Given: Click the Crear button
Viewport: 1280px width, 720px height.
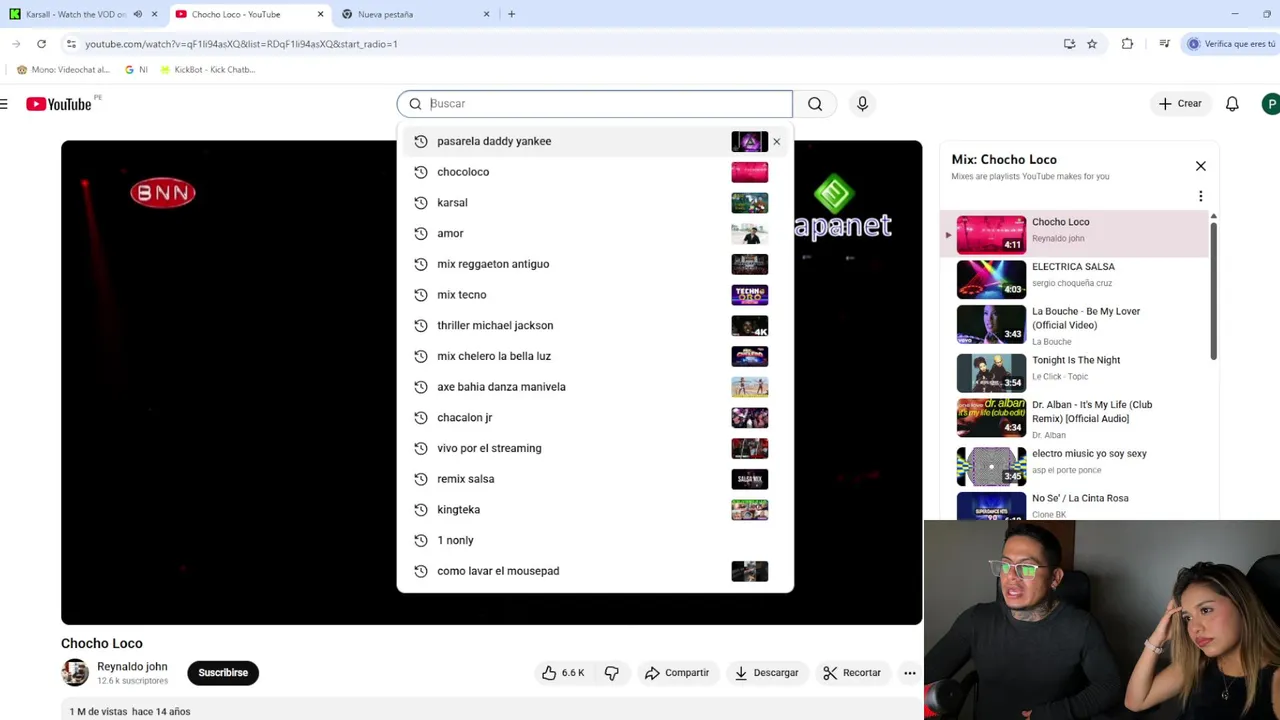Looking at the screenshot, I should [1180, 103].
